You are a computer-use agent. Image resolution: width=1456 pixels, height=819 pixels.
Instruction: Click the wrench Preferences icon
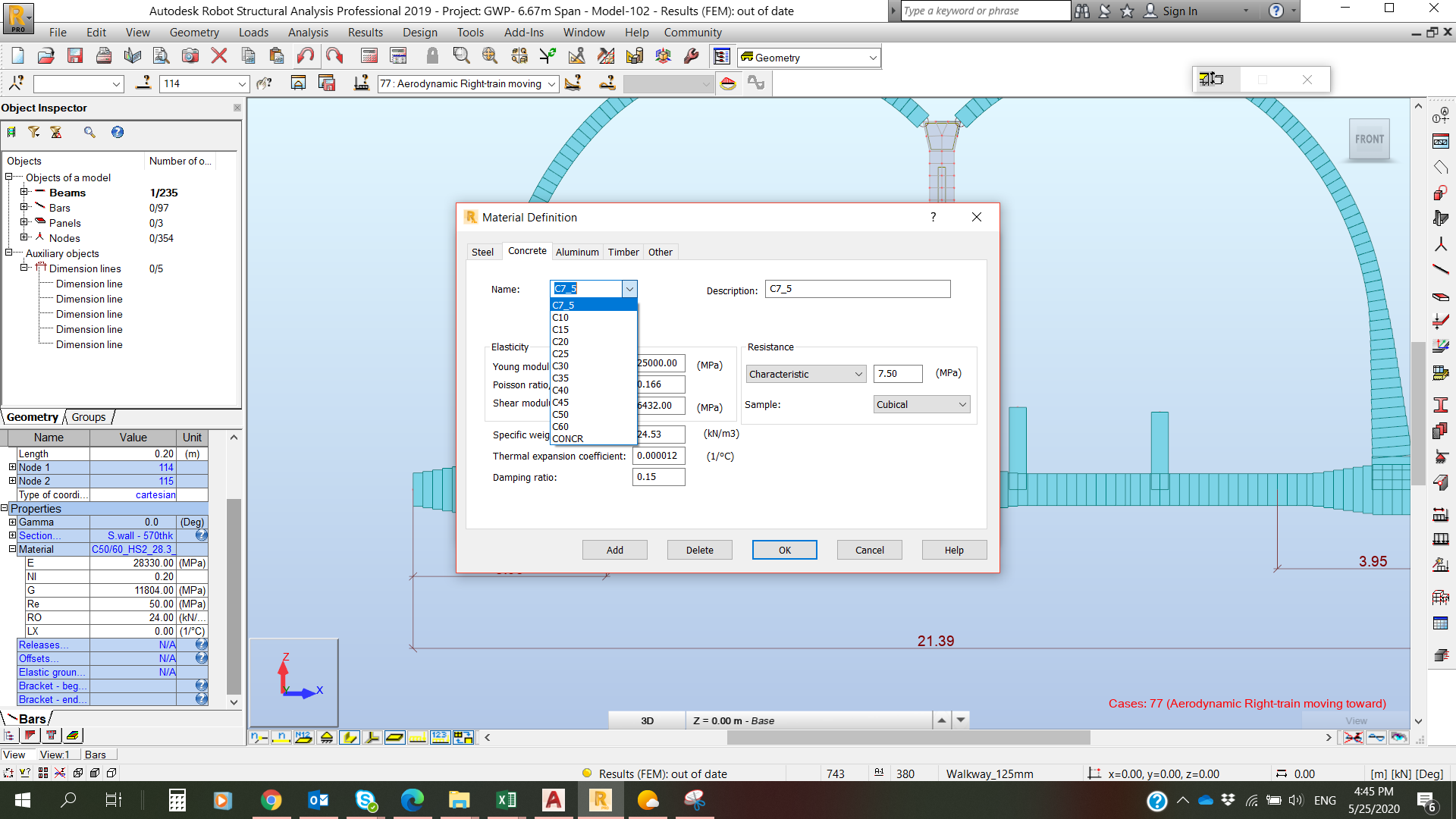[x=692, y=55]
